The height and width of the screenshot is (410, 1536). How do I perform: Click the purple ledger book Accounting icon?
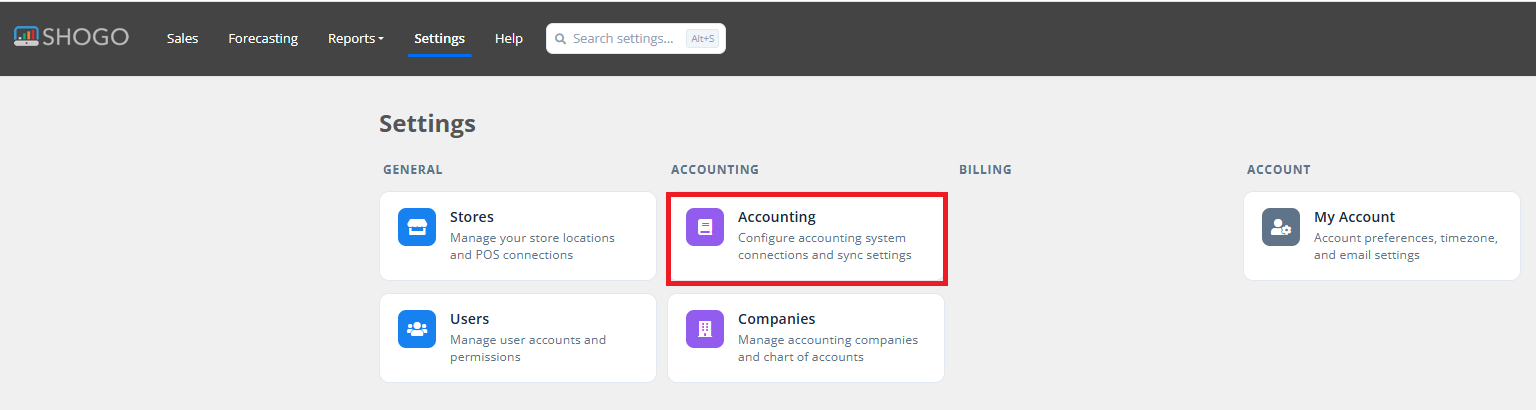point(705,227)
